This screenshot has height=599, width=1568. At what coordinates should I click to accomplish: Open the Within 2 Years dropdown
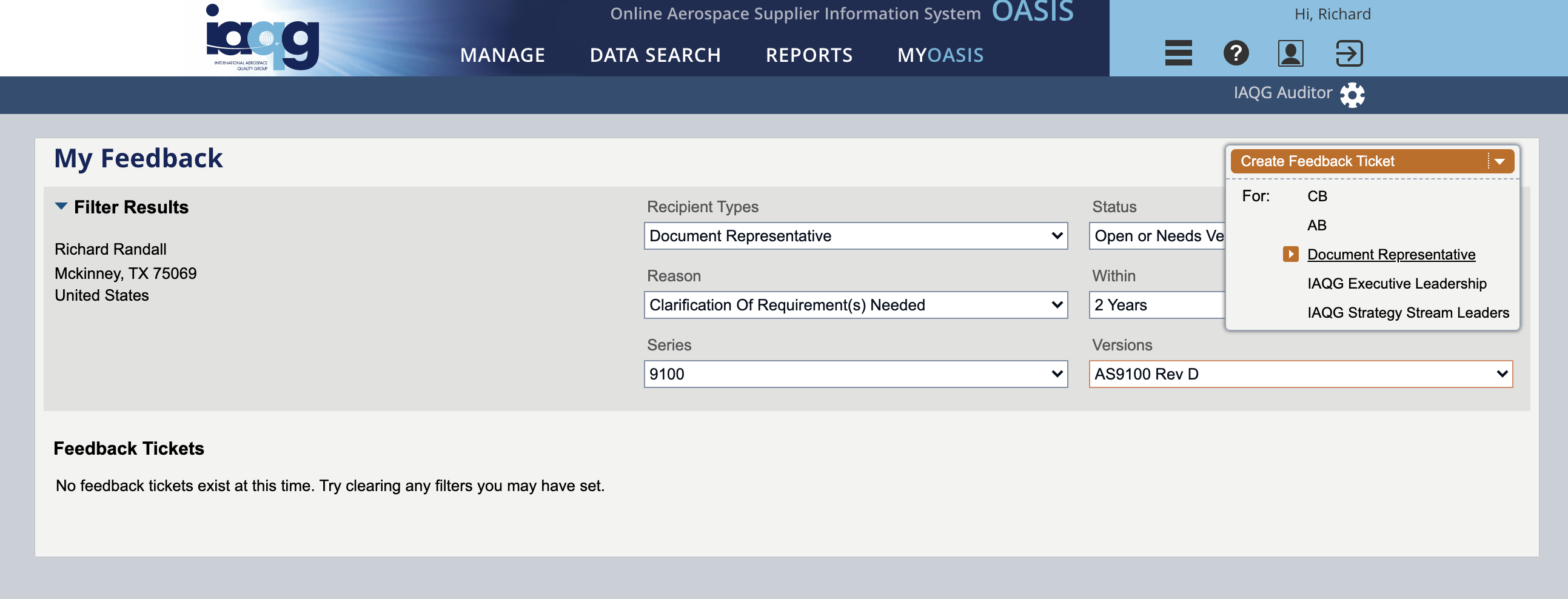1156,304
